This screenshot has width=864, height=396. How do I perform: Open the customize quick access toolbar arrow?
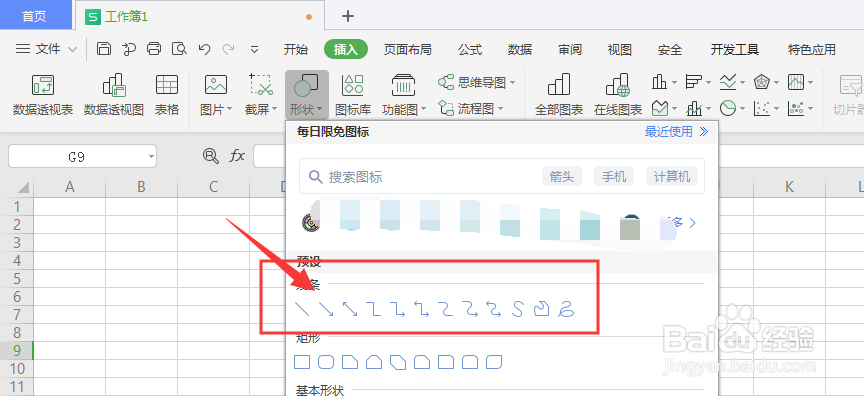tap(255, 49)
